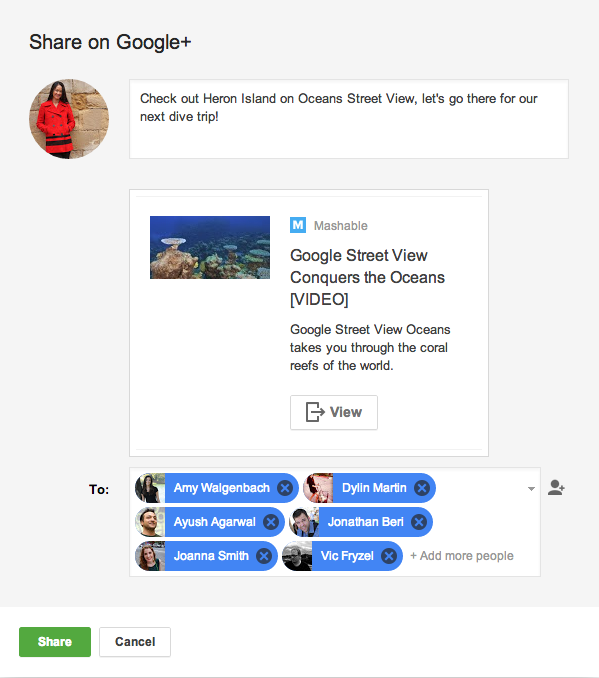The image size is (599, 678).
Task: Click the article description about coral reefs
Action: click(370, 348)
